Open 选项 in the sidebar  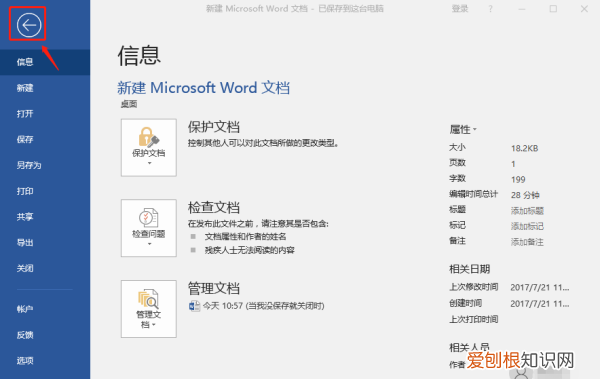pos(45,361)
